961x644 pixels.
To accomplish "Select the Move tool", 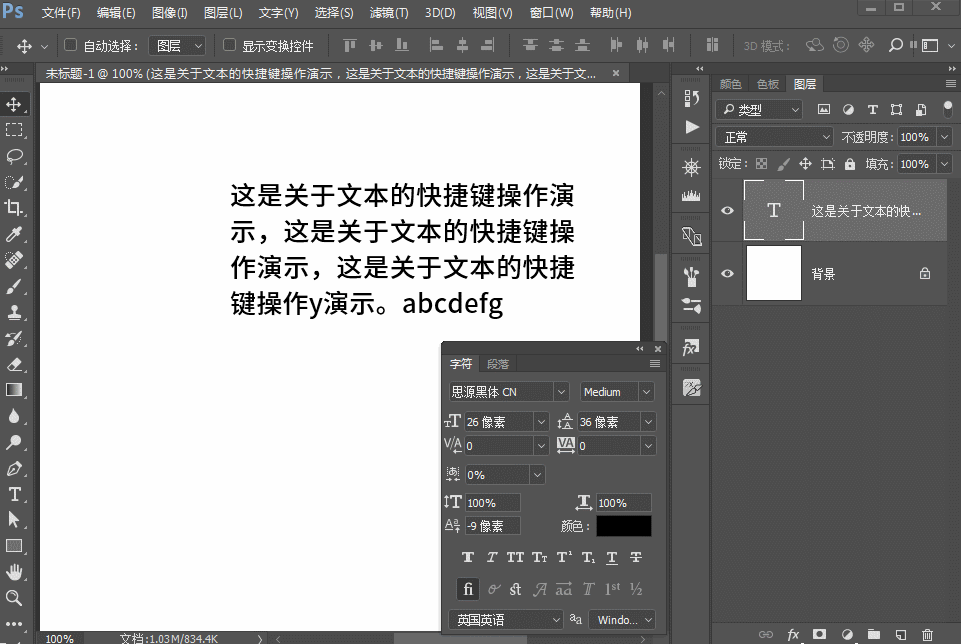I will tap(15, 103).
